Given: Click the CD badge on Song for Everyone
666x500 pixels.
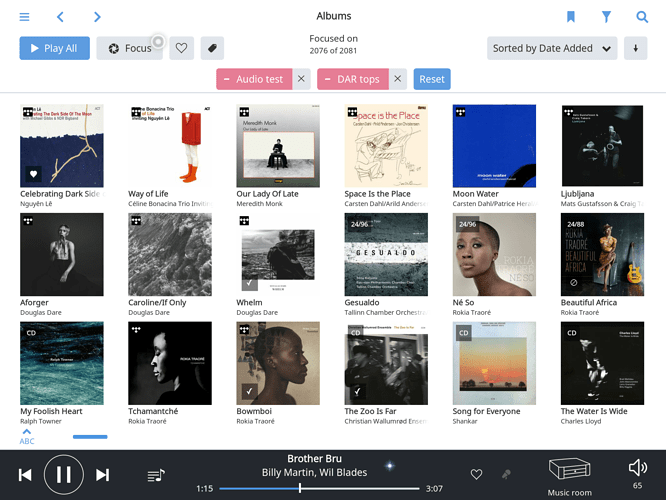Looking at the screenshot, I should [x=464, y=333].
